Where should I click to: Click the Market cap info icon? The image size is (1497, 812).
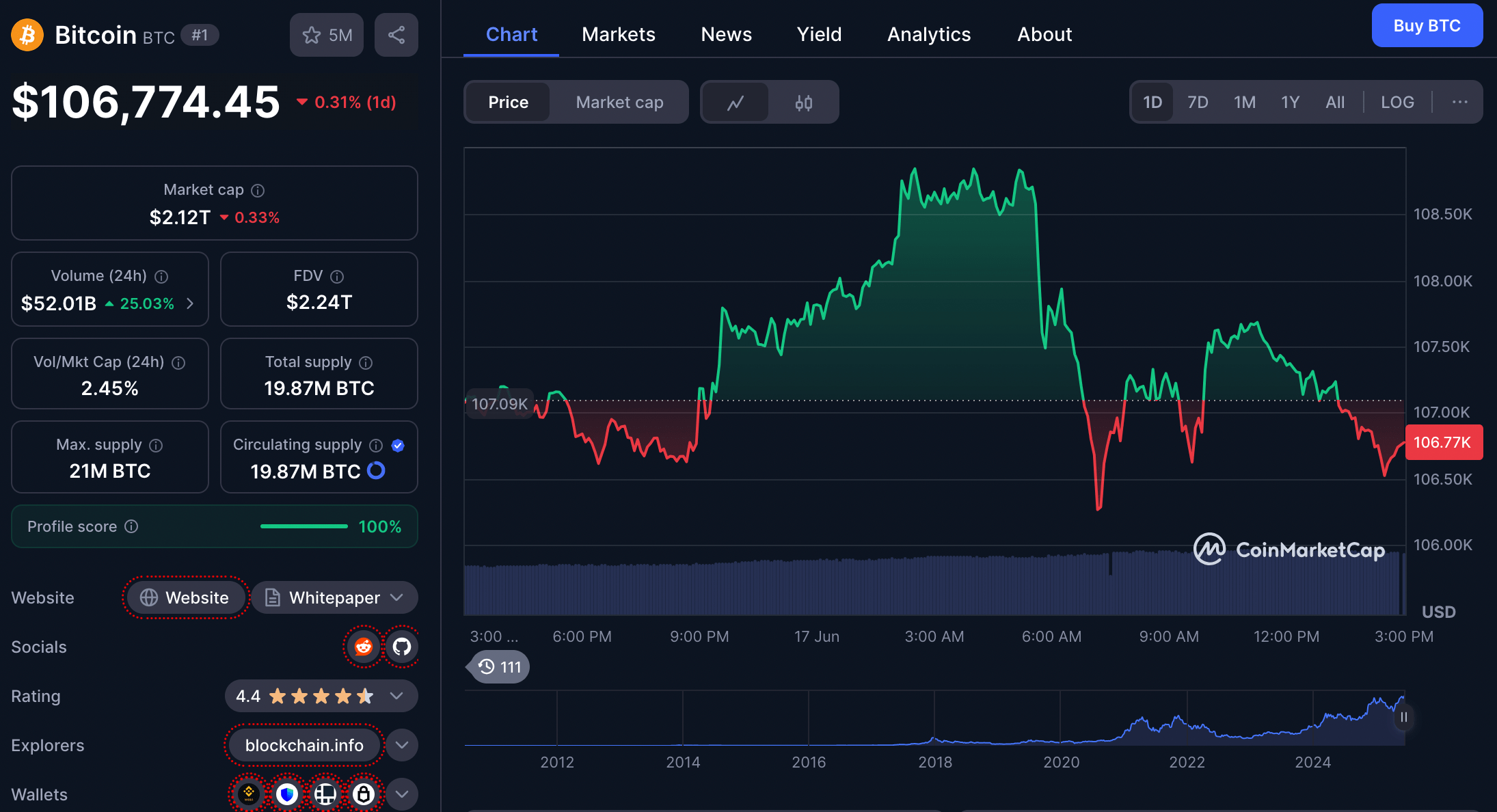click(x=258, y=191)
